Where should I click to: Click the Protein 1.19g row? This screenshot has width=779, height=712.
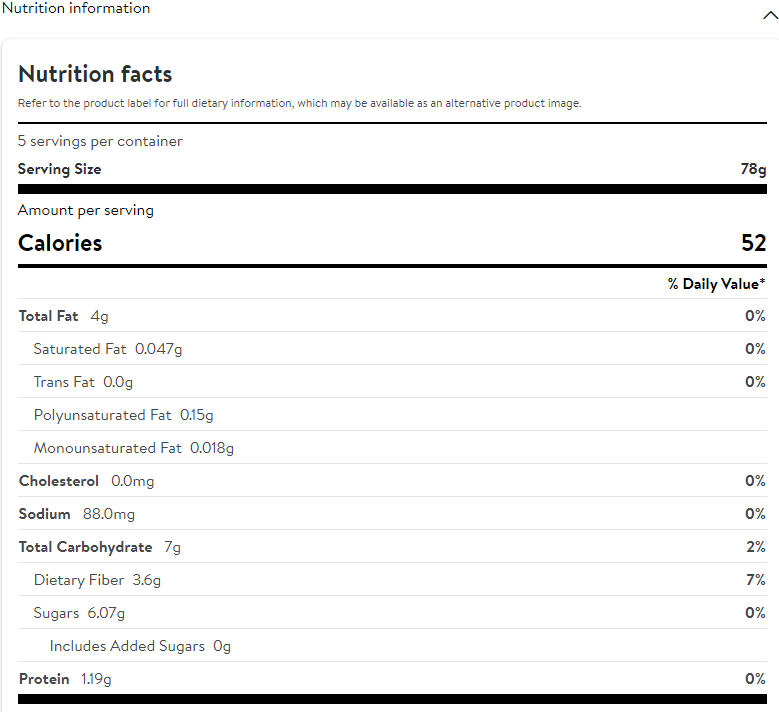[65, 679]
